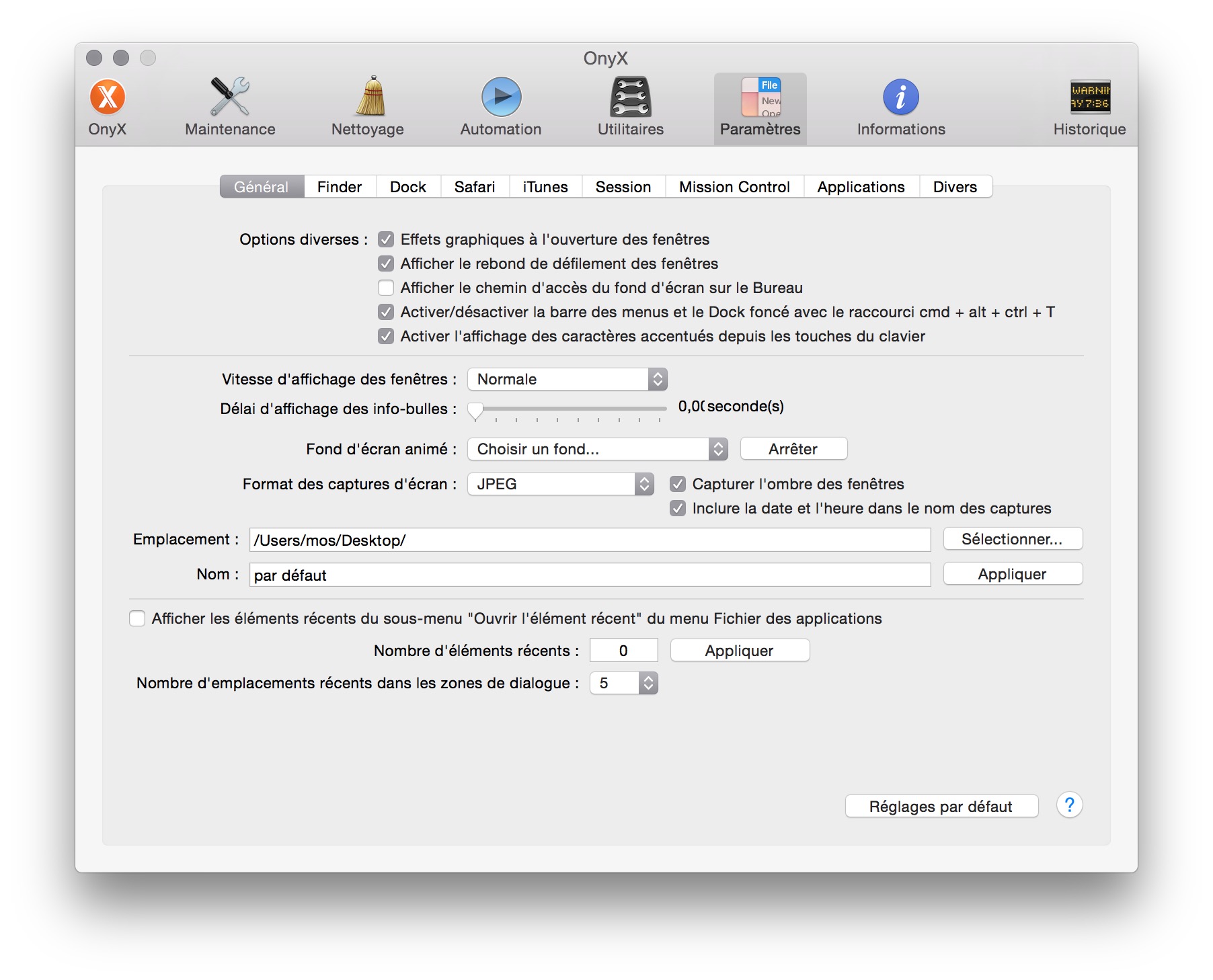The image size is (1213, 980).
Task: Toggle caractères accentués checkbox
Action: pos(386,336)
